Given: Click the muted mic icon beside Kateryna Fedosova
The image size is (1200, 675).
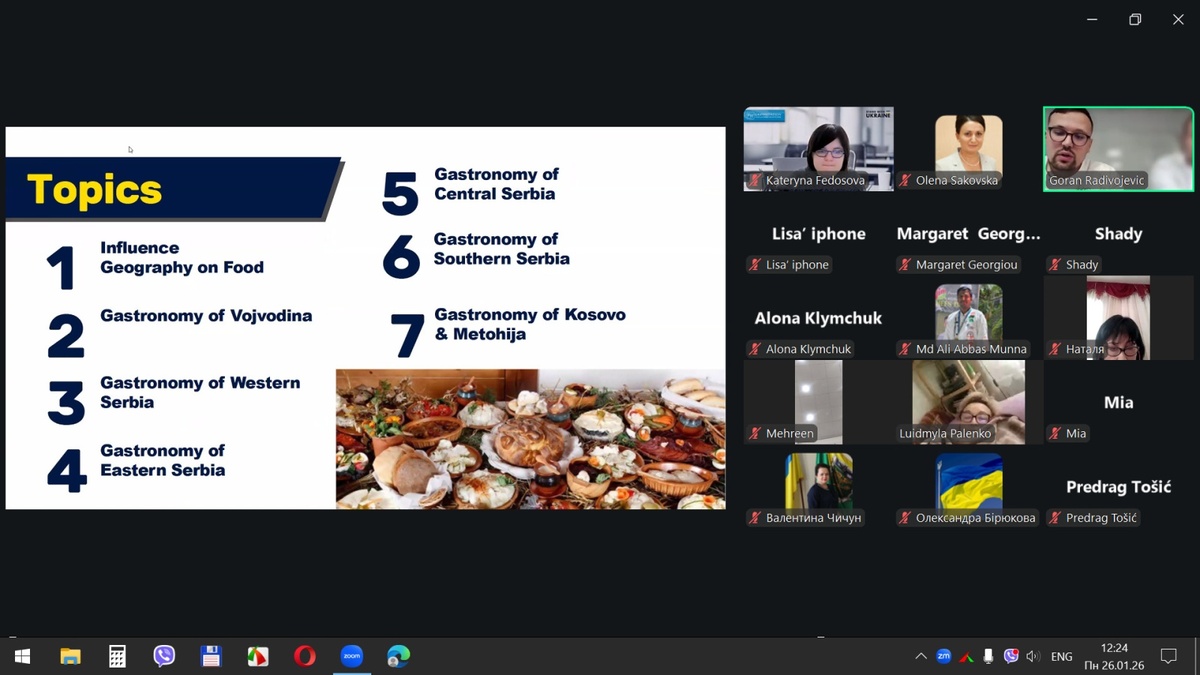Looking at the screenshot, I should pos(755,181).
